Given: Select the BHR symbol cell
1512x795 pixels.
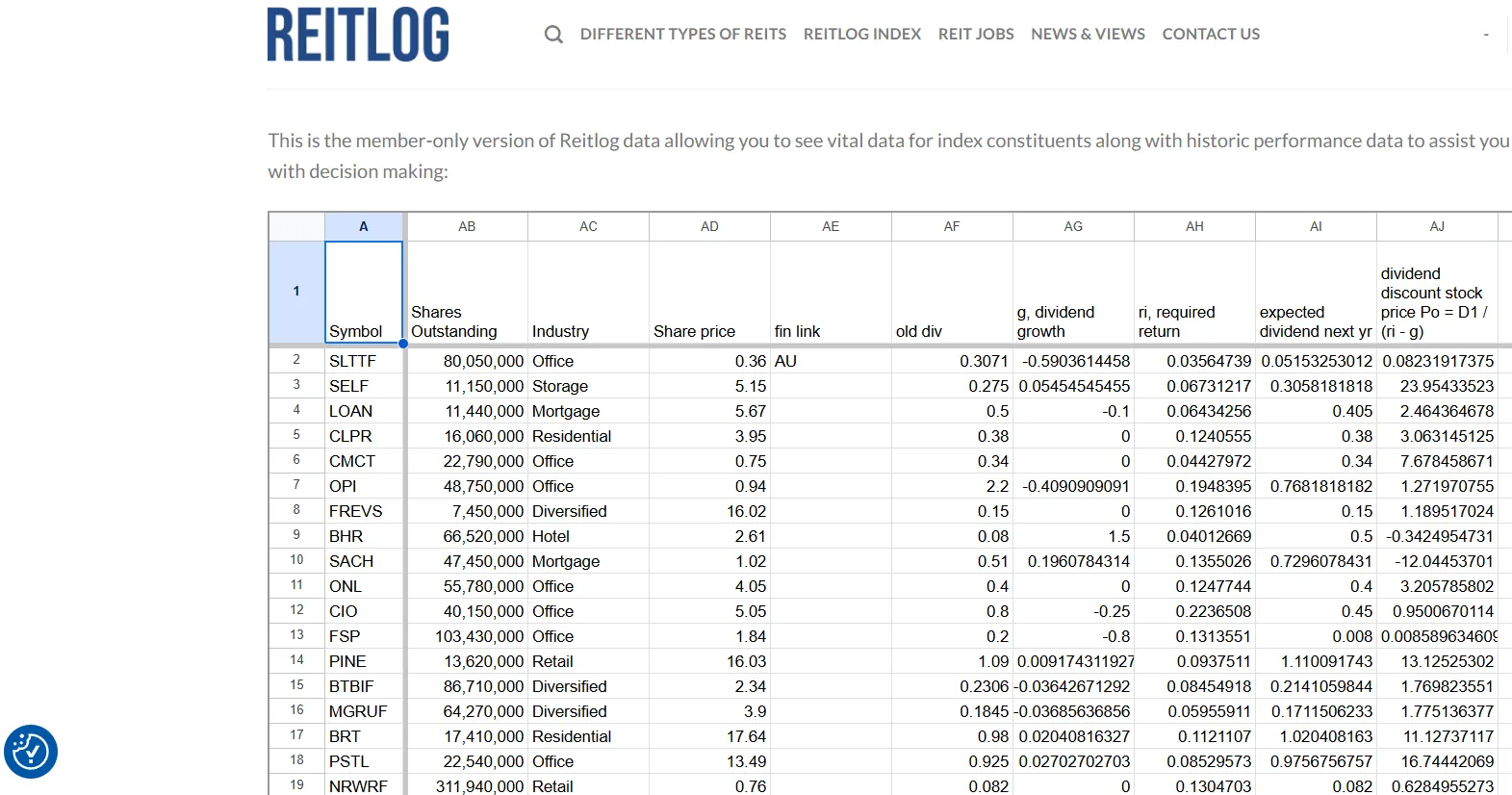Looking at the screenshot, I should (x=364, y=536).
